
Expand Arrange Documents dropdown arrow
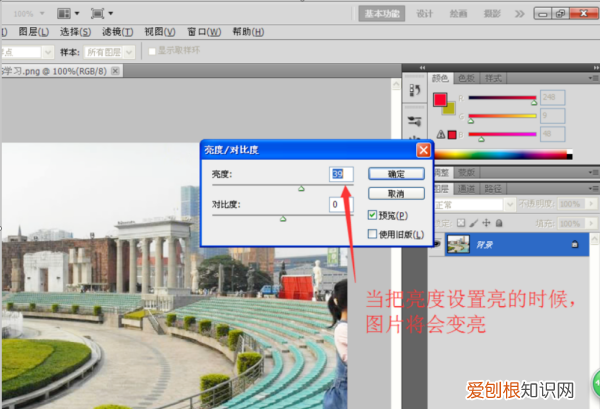pyautogui.click(x=77, y=13)
